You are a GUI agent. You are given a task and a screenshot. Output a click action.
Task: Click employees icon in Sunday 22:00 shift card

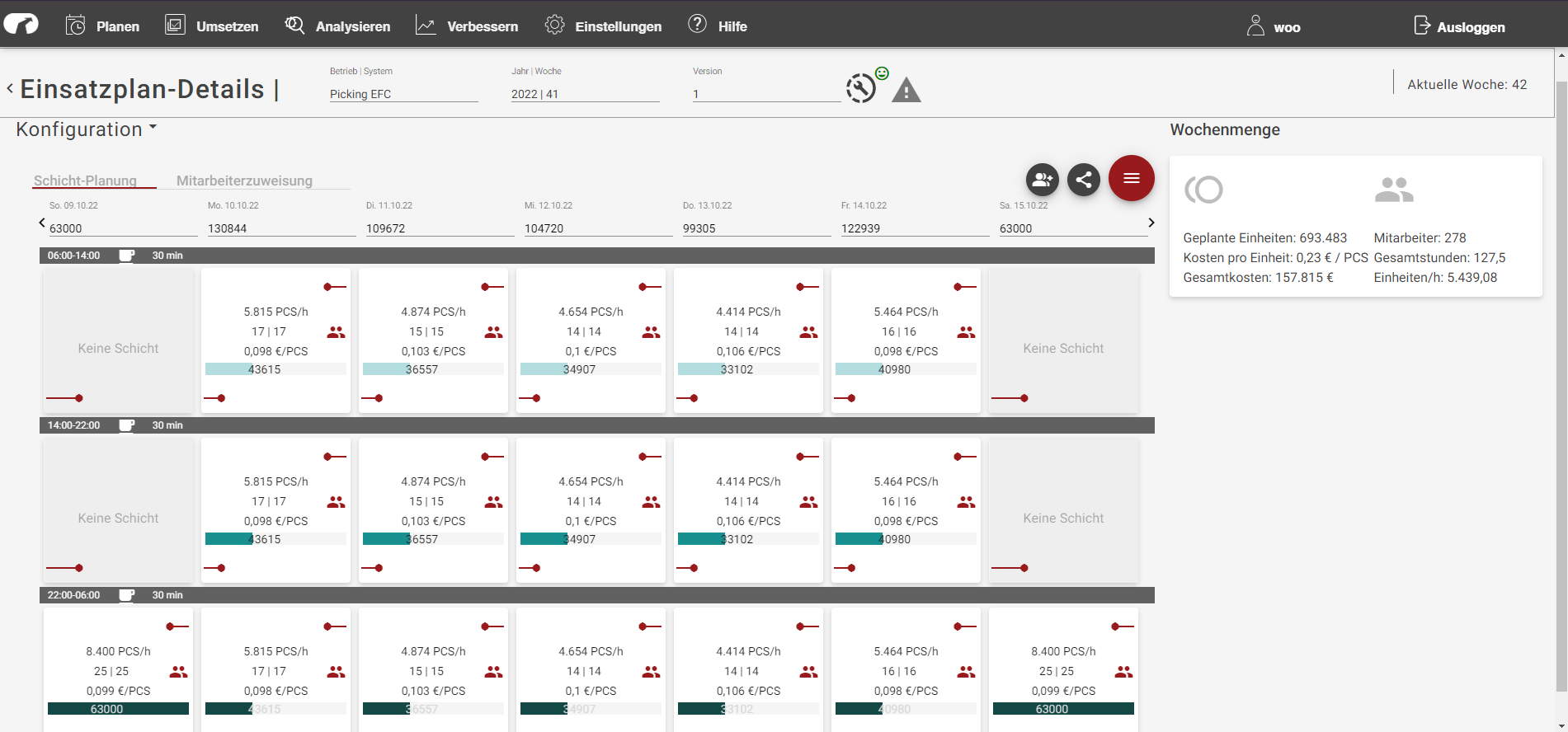coord(178,672)
